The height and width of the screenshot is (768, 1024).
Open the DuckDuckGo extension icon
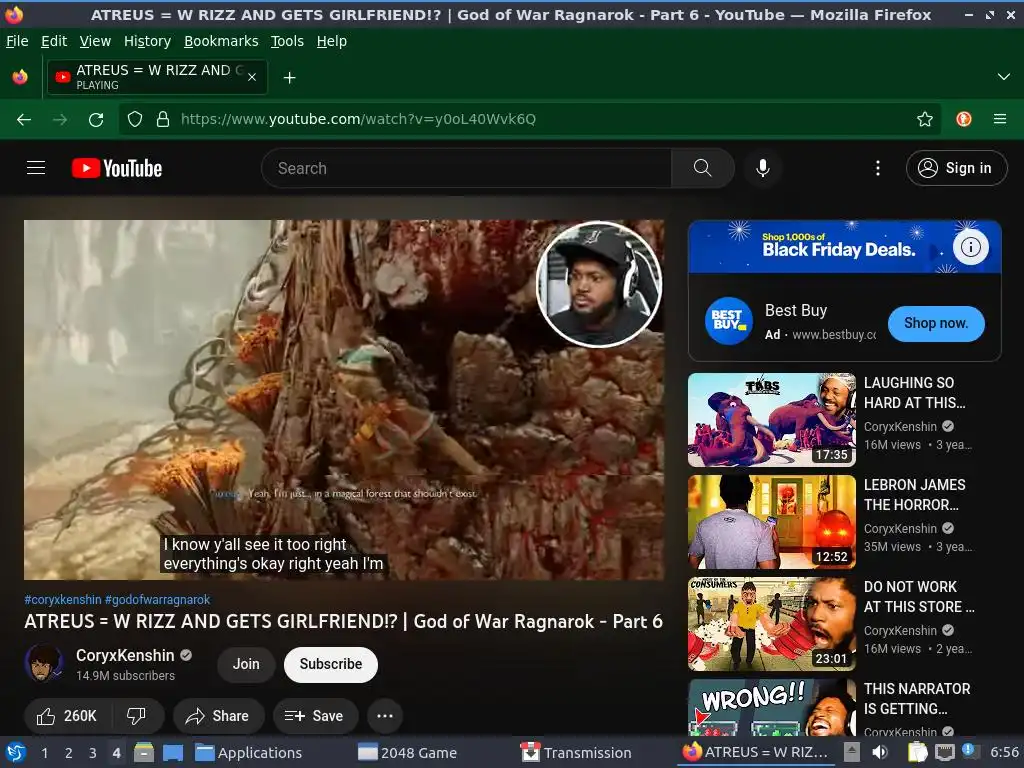(x=964, y=119)
